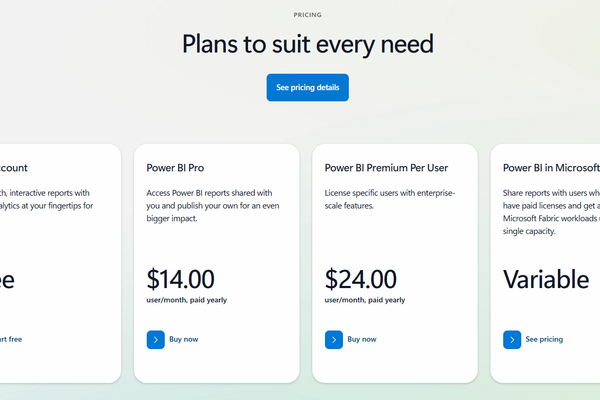Click the chevron icon beside See pricing
Screen dimensions: 600x400
(x=512, y=339)
